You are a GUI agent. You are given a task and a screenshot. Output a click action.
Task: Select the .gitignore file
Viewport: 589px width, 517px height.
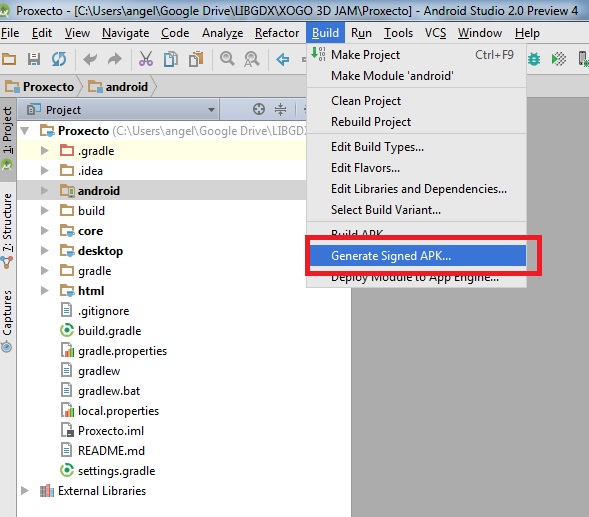pyautogui.click(x=95, y=311)
